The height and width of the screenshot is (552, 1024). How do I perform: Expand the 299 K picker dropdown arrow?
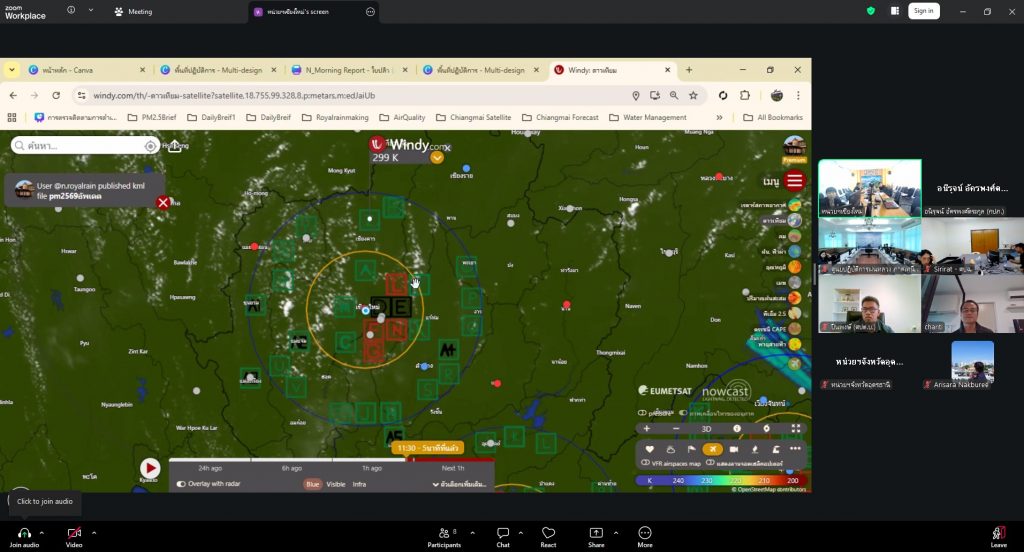437,157
